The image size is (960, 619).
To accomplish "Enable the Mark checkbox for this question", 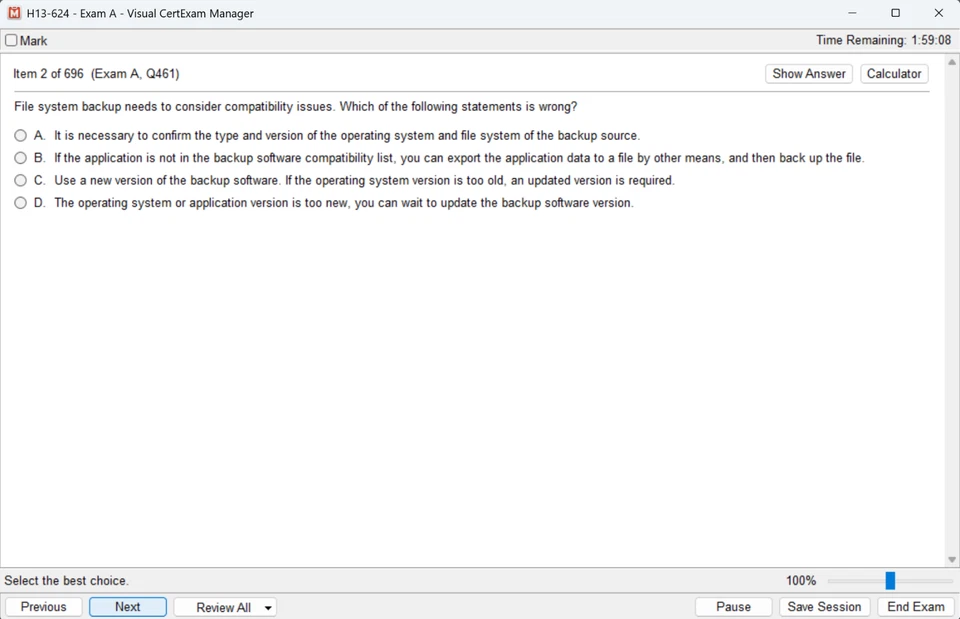I will coord(11,40).
